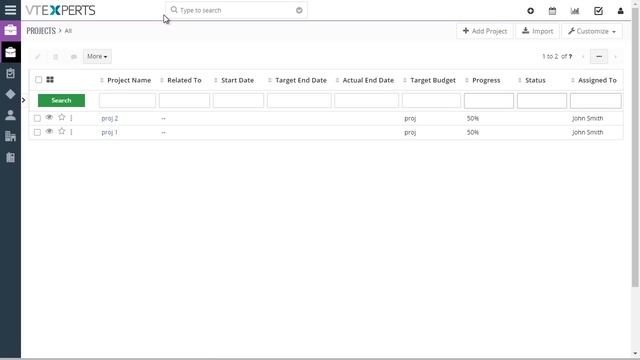Focus the Progress filter field

tap(489, 101)
